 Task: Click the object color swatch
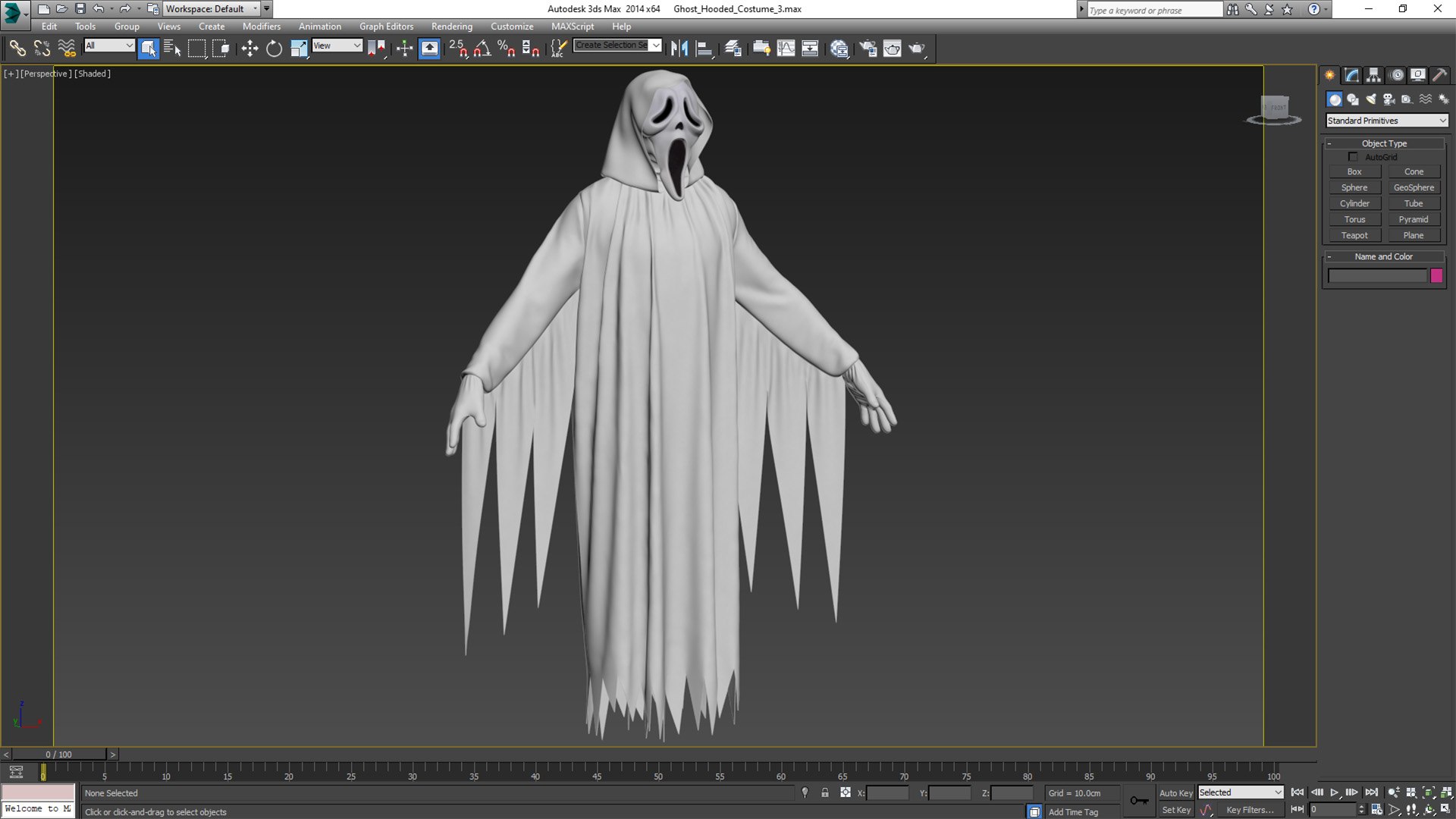[x=1436, y=276]
